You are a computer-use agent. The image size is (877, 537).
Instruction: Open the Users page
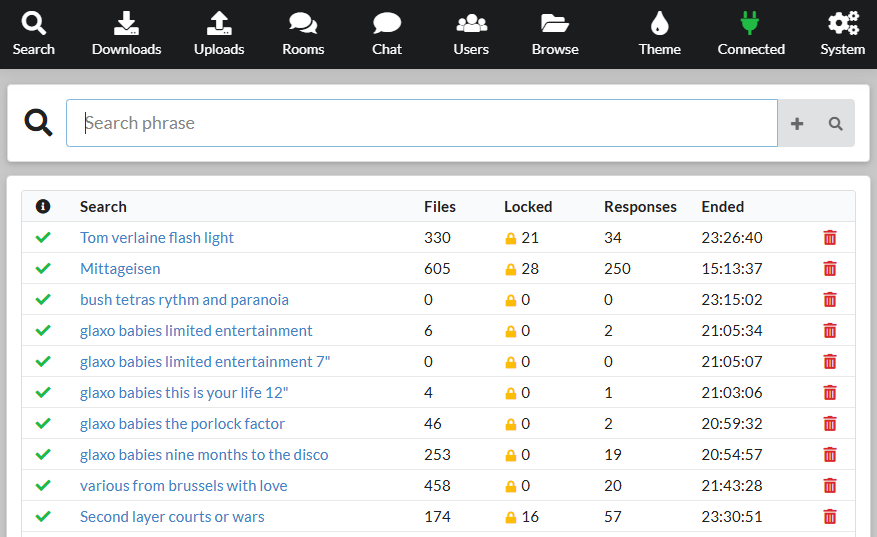(x=471, y=34)
